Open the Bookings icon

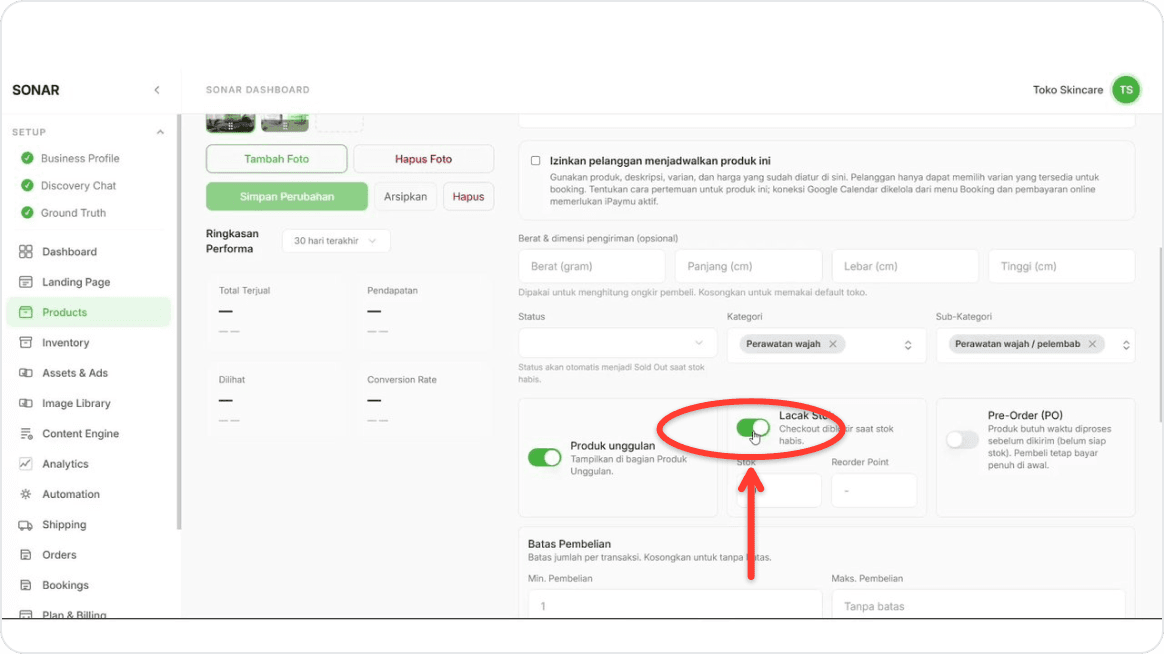(x=26, y=585)
